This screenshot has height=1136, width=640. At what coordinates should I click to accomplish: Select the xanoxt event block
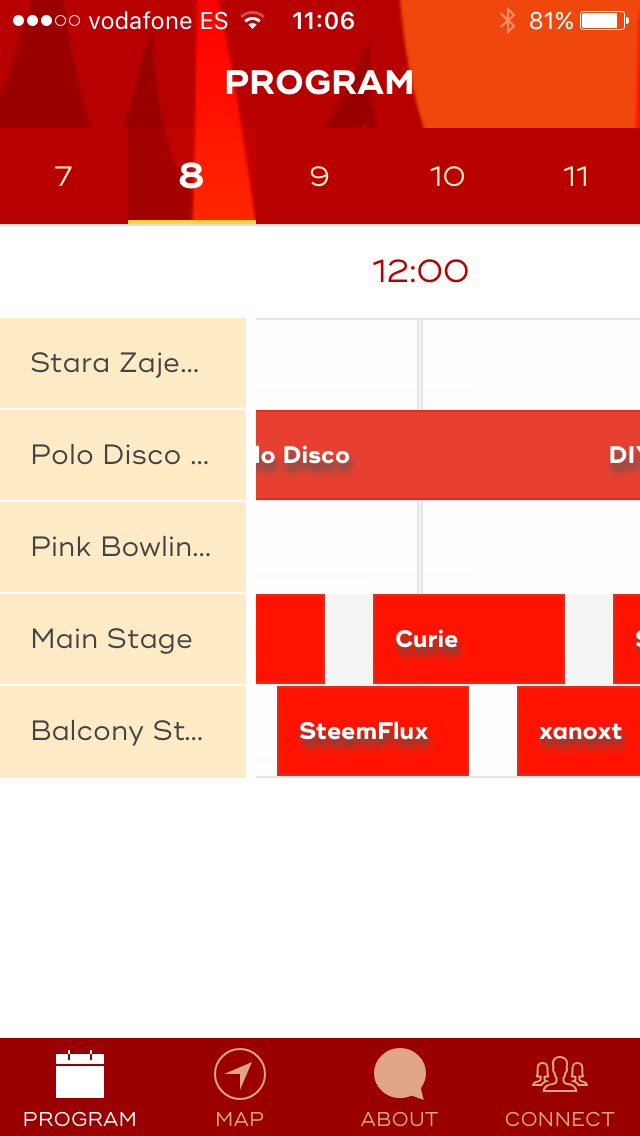click(x=579, y=731)
